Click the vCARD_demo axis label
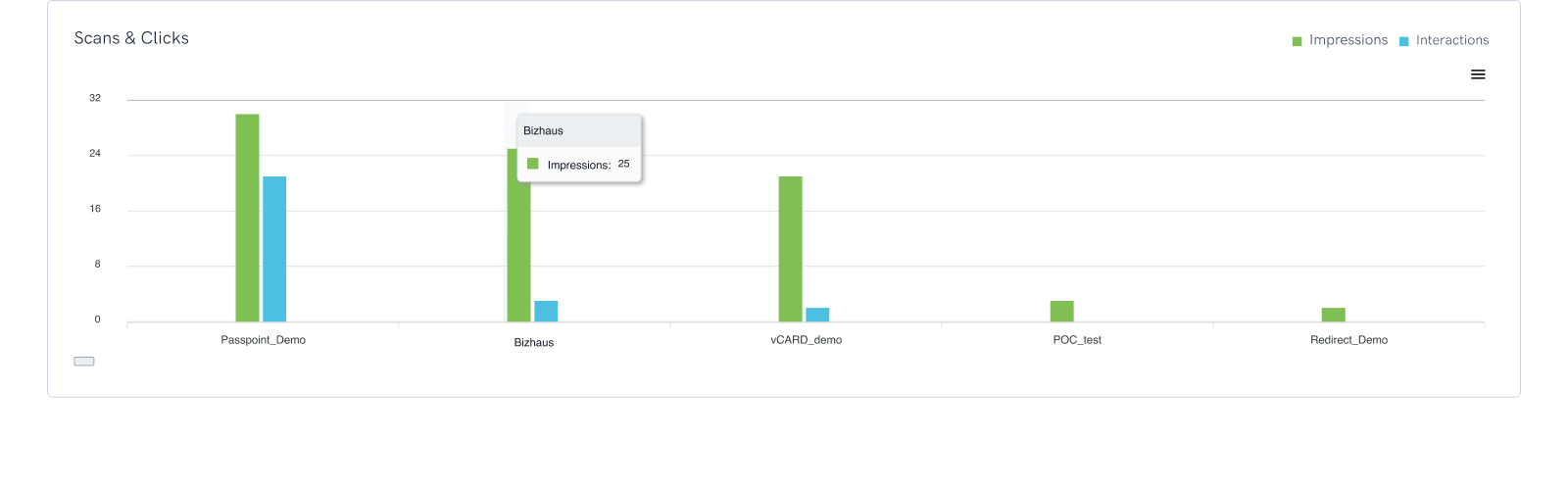Viewport: 1568px width, 492px height. pyautogui.click(x=806, y=340)
